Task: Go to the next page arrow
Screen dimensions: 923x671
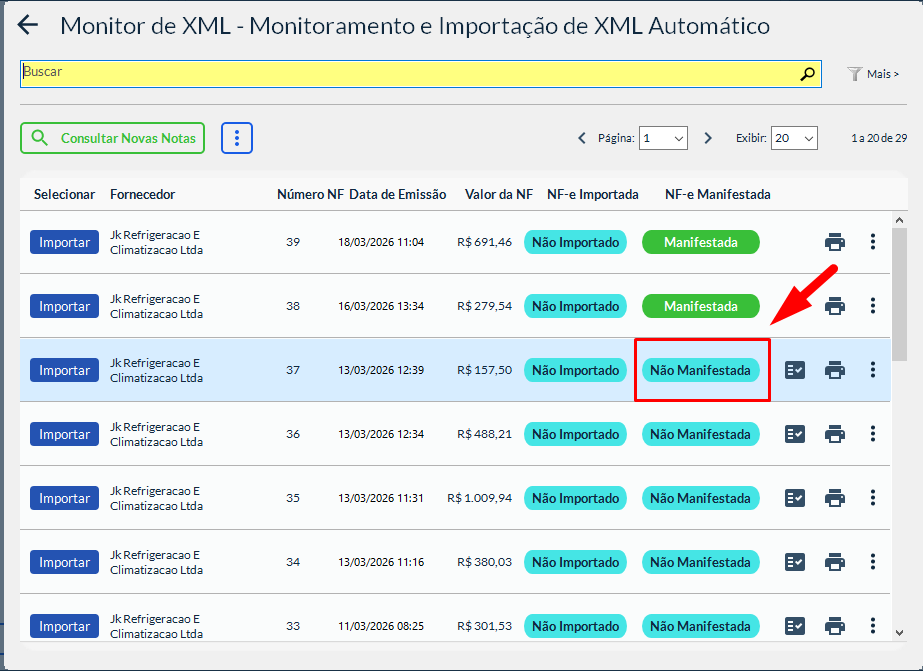Action: (x=708, y=139)
